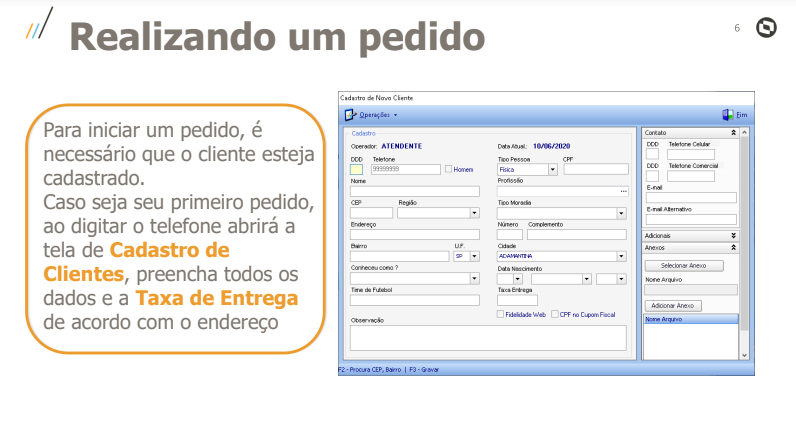Click the Time de Futebol field
Viewport: 796px width, 445px height.
(415, 300)
